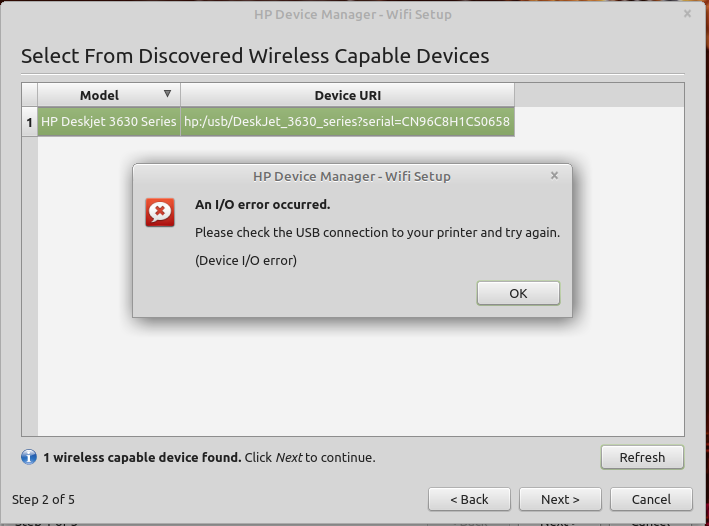Close the Wifi Setup main window

point(687,14)
